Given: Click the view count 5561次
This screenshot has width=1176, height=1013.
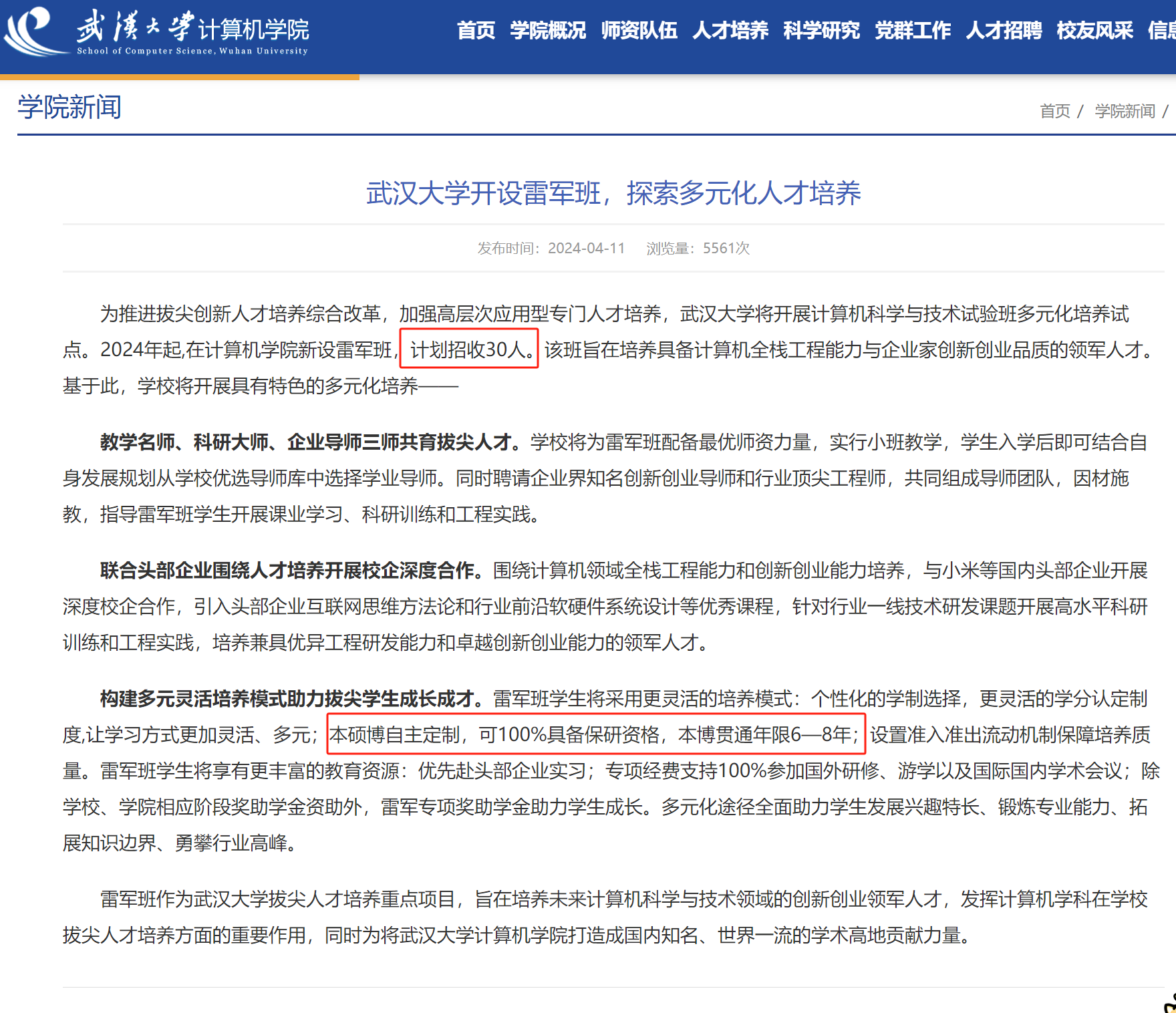Looking at the screenshot, I should [726, 249].
